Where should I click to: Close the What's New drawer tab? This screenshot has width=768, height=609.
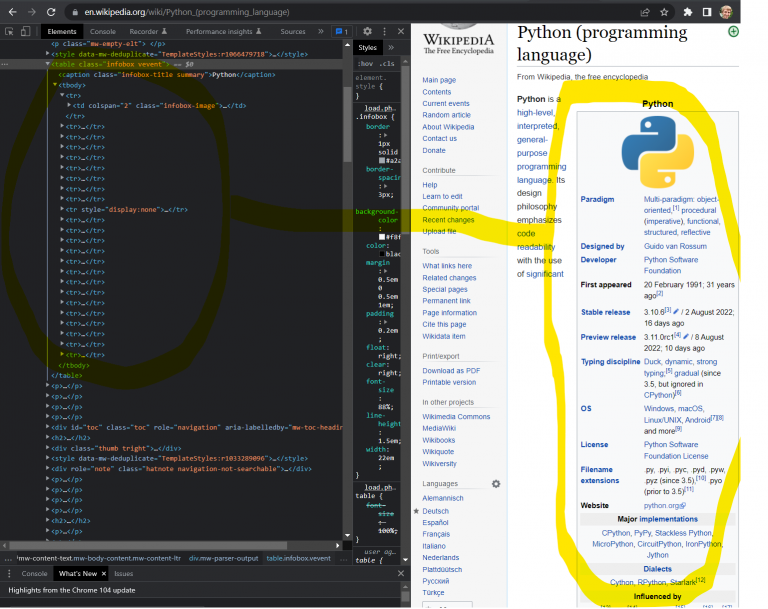tap(104, 574)
